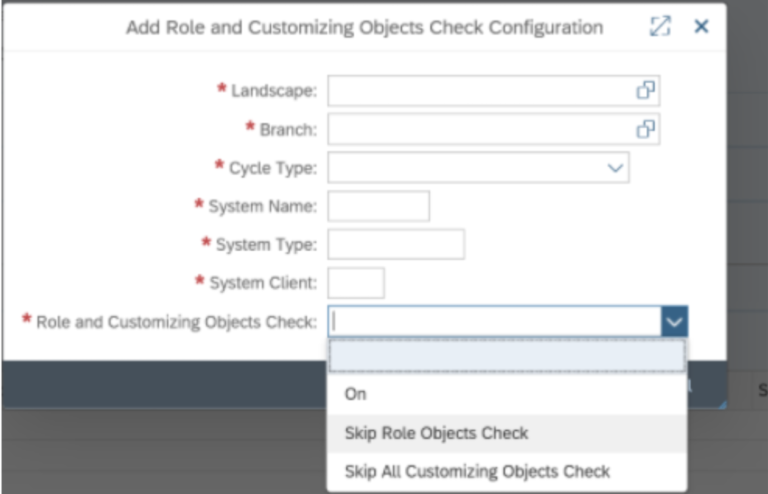Open value help icon in Branch field
This screenshot has width=768, height=494.
[x=646, y=129]
